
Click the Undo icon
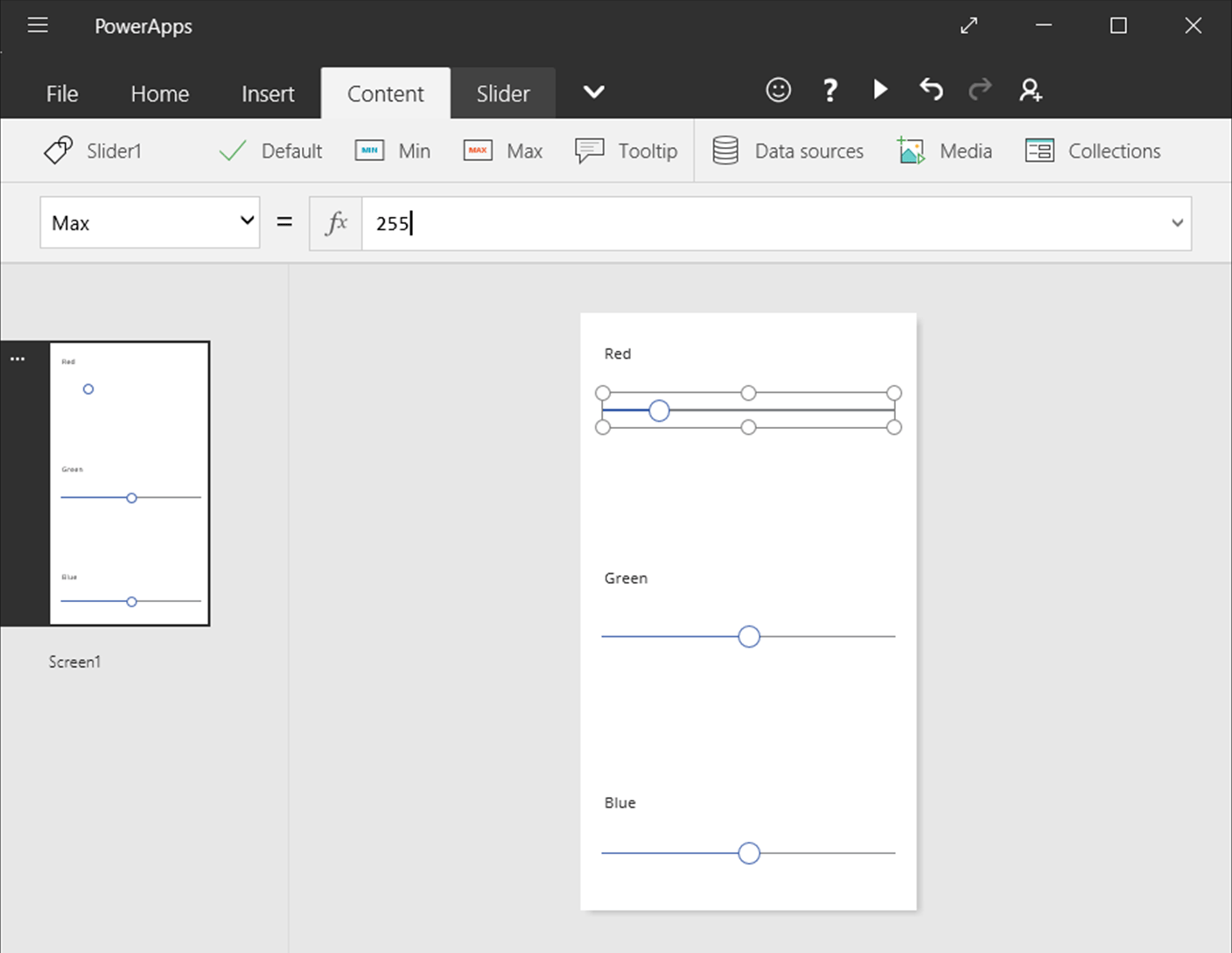pyautogui.click(x=930, y=90)
